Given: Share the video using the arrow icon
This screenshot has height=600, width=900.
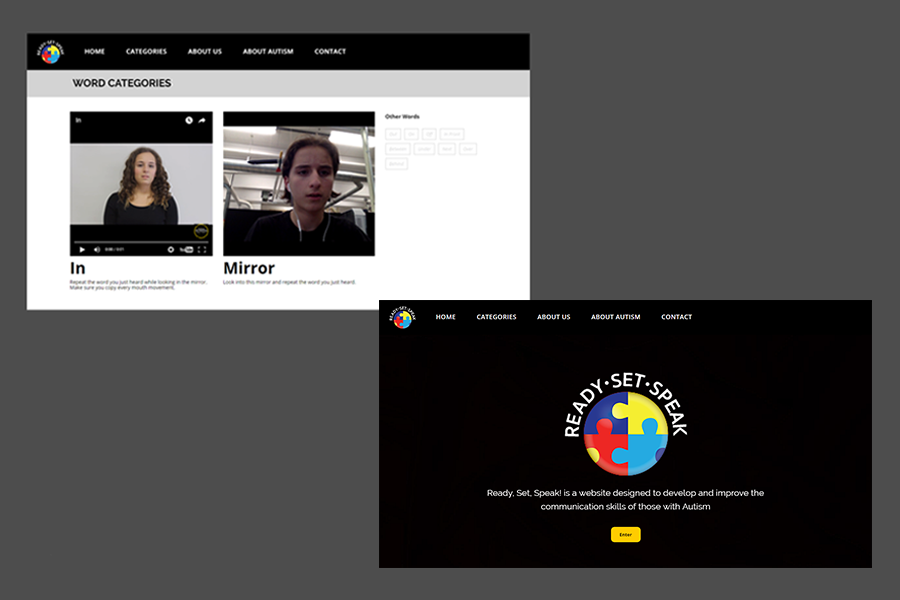Looking at the screenshot, I should (x=202, y=120).
